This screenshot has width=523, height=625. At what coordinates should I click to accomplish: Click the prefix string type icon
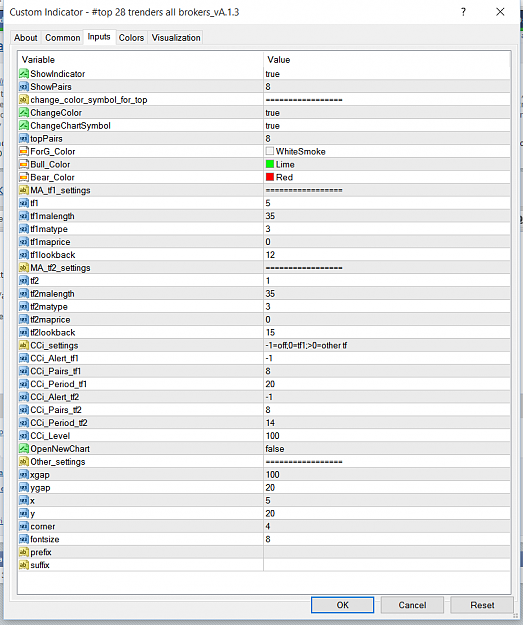(24, 552)
